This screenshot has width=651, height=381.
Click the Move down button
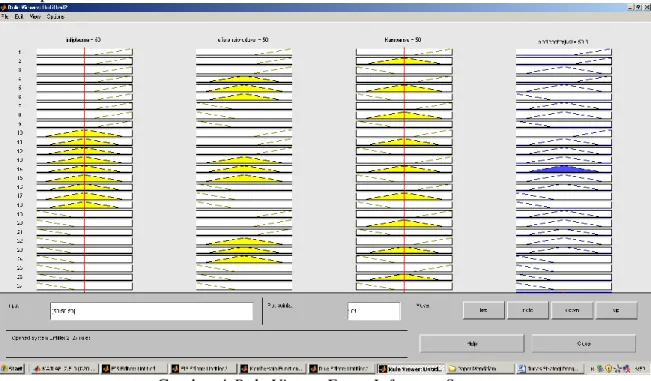click(x=572, y=310)
